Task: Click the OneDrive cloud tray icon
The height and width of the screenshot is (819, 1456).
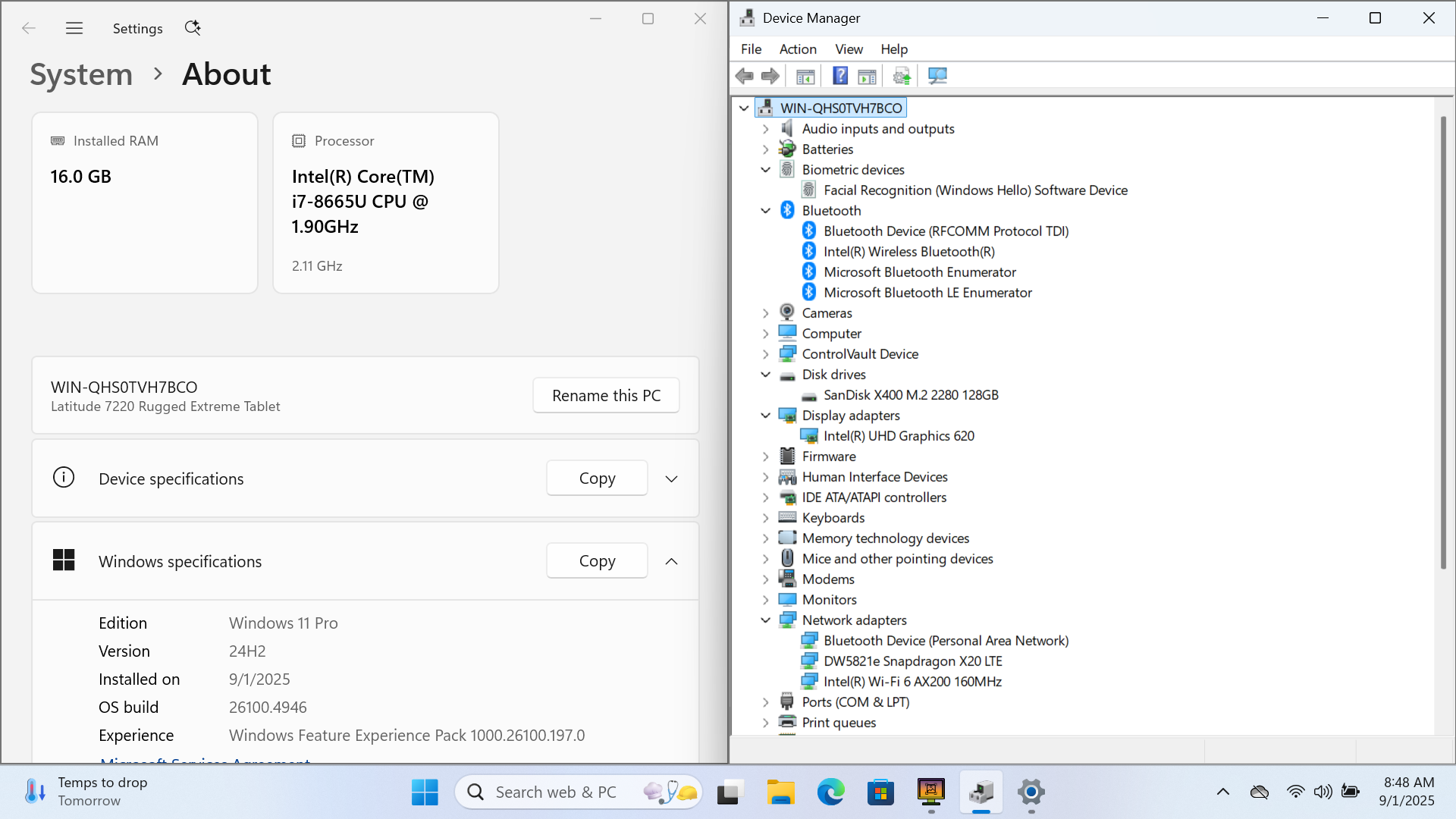Action: click(x=1260, y=792)
